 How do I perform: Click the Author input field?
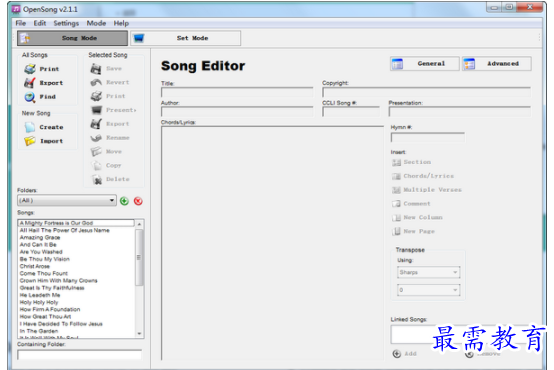click(237, 112)
